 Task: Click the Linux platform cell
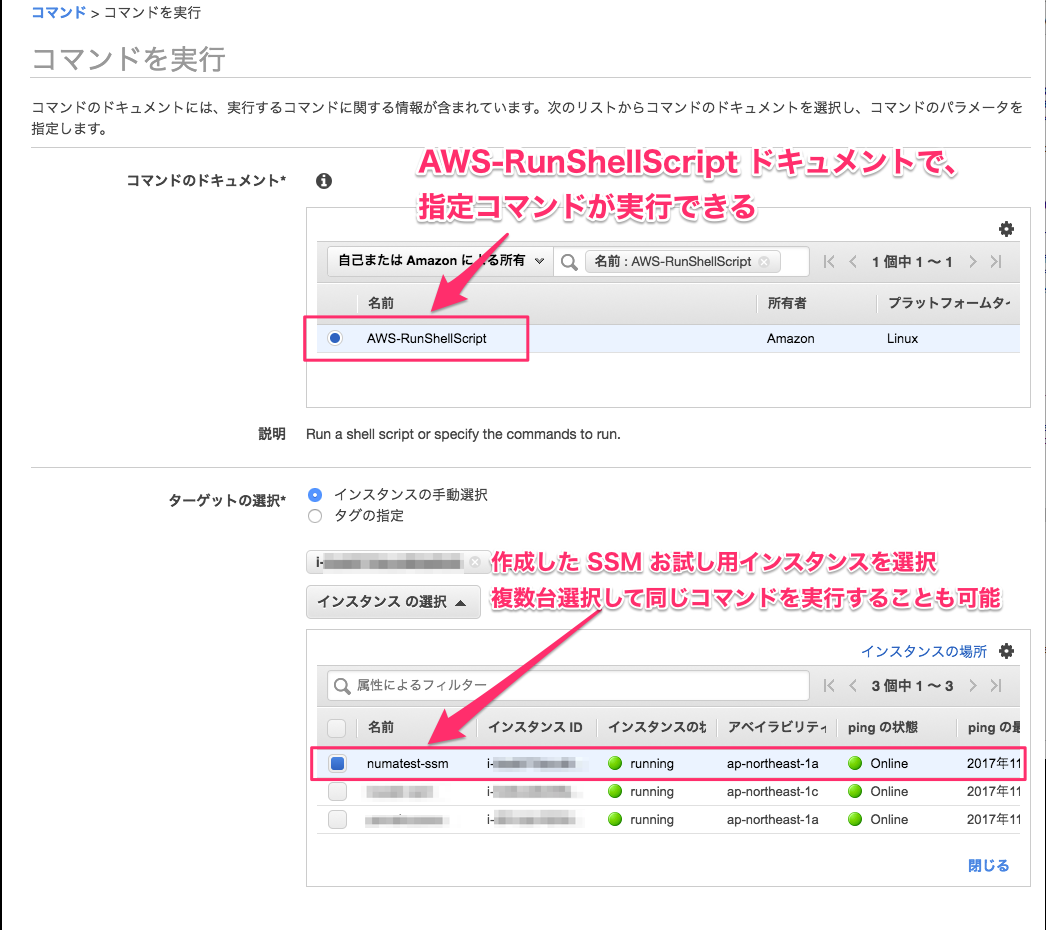(902, 338)
